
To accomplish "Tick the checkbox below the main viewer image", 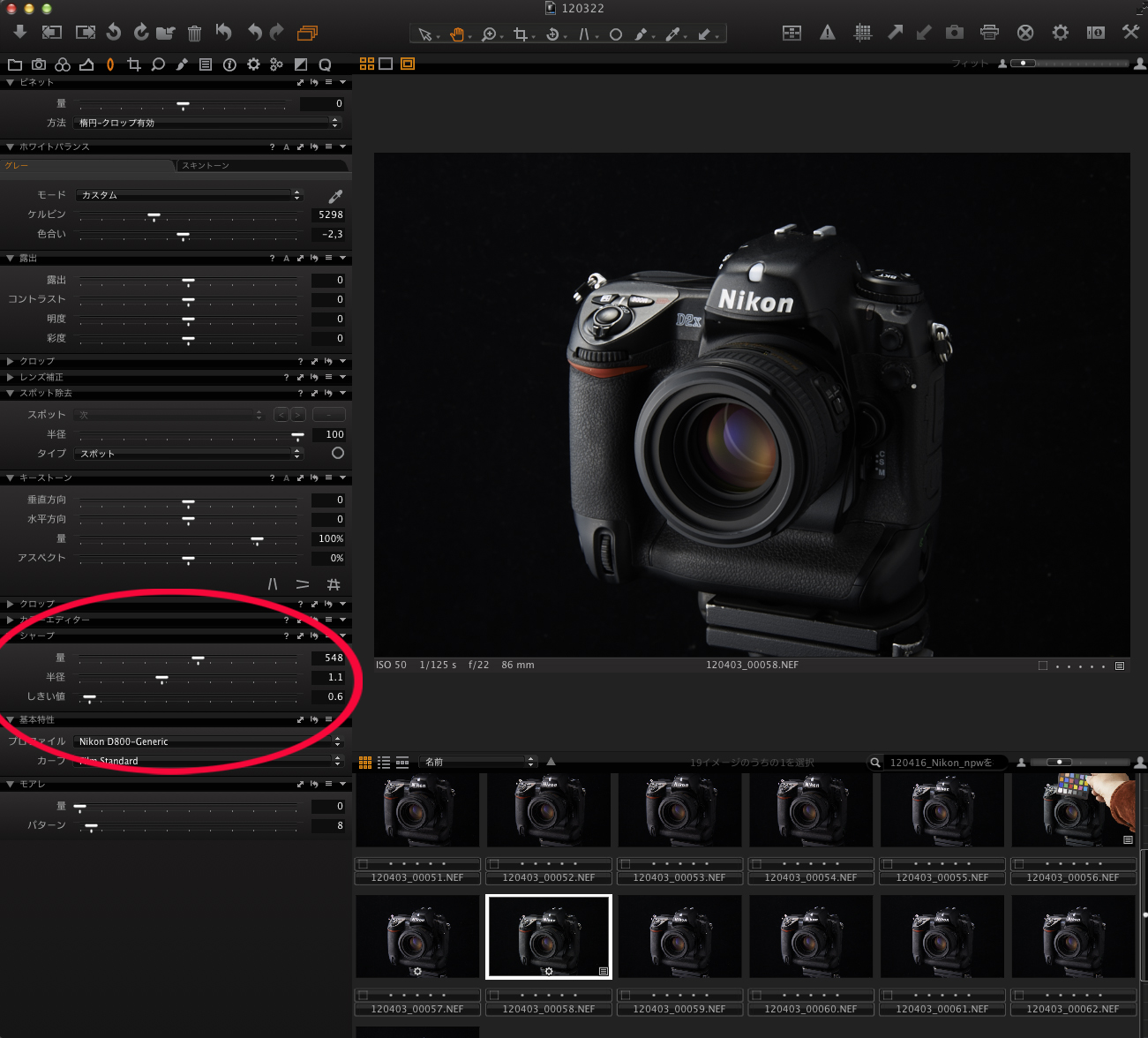I will click(1043, 666).
